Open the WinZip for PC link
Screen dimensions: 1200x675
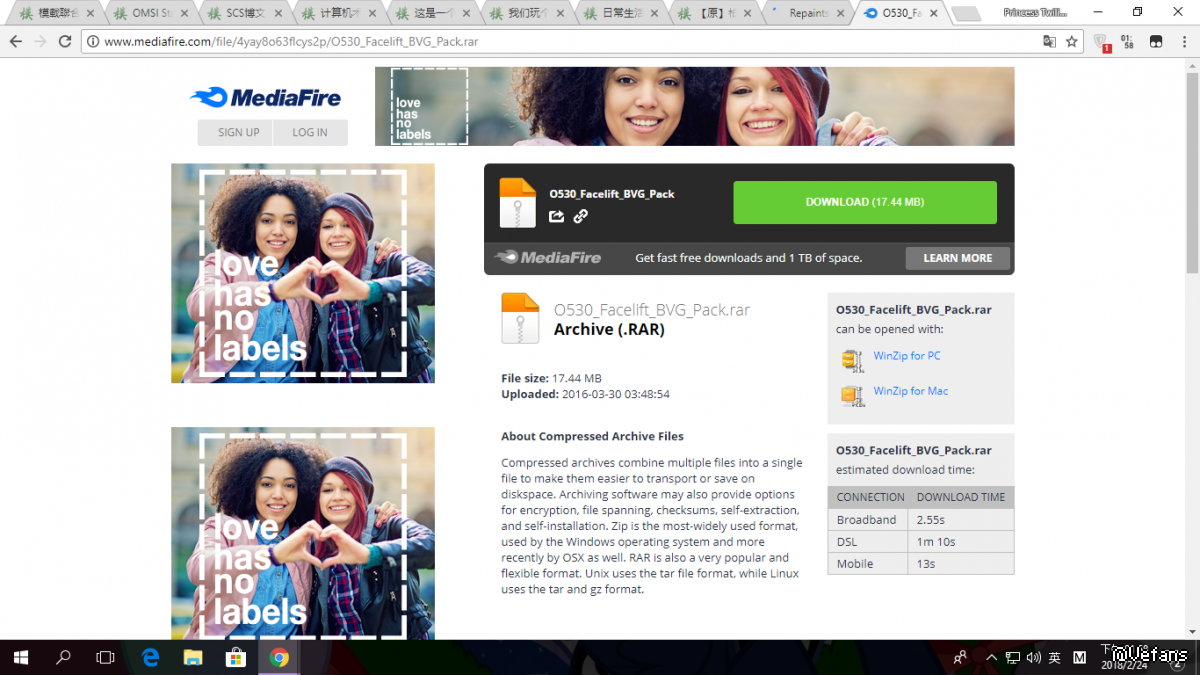tap(906, 356)
